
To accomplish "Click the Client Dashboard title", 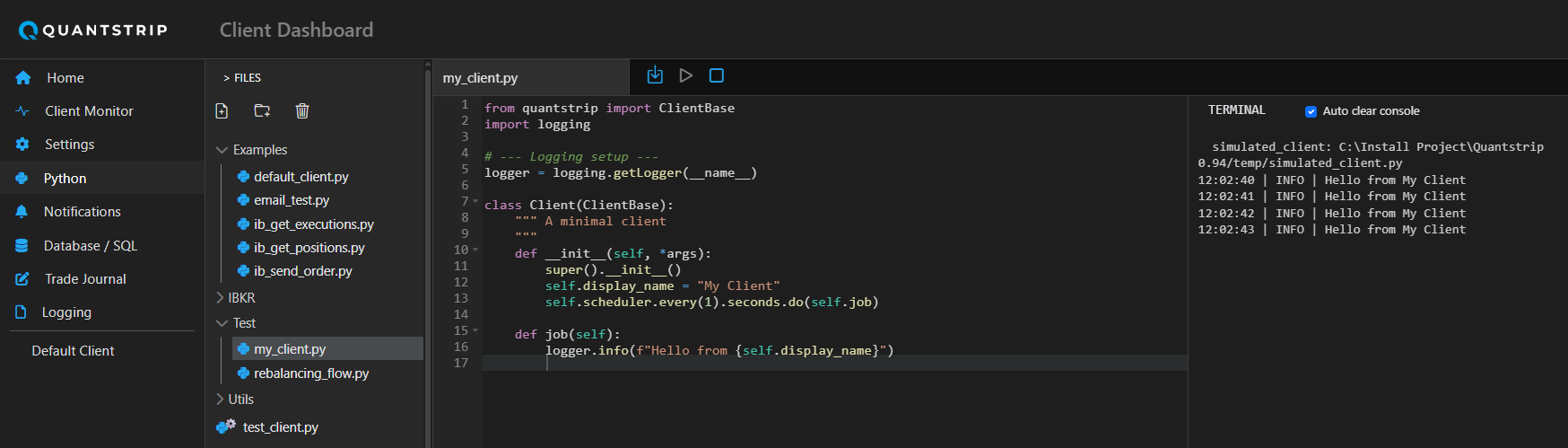I will coord(296,31).
